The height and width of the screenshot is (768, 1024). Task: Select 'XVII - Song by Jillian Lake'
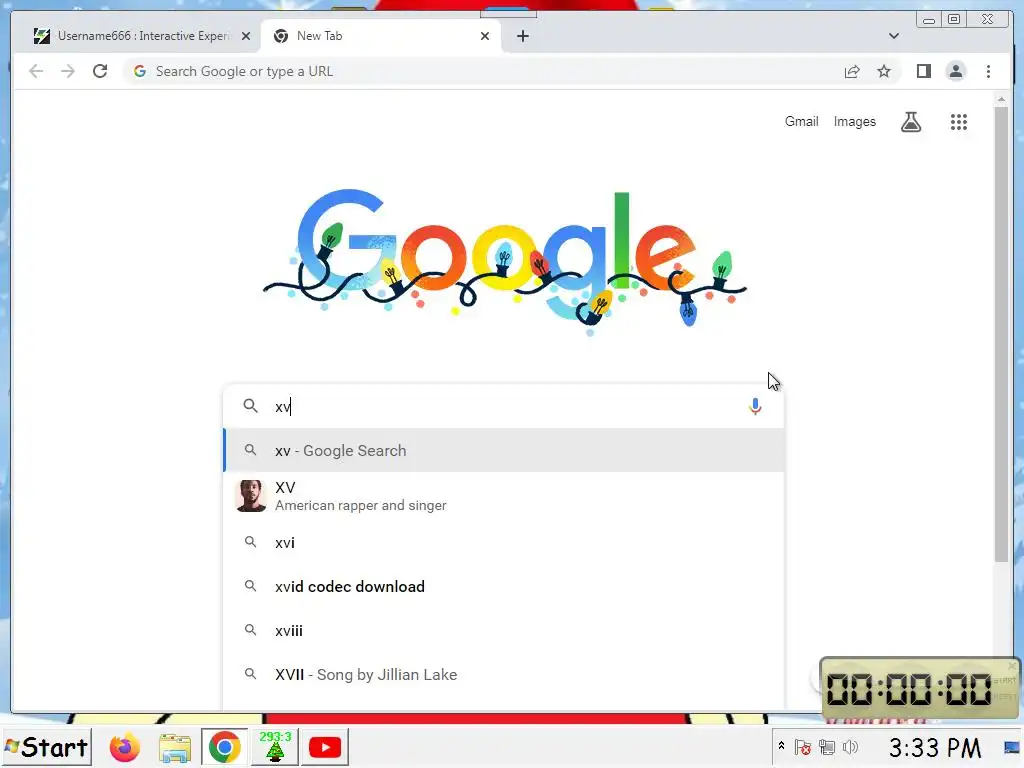tap(504, 675)
